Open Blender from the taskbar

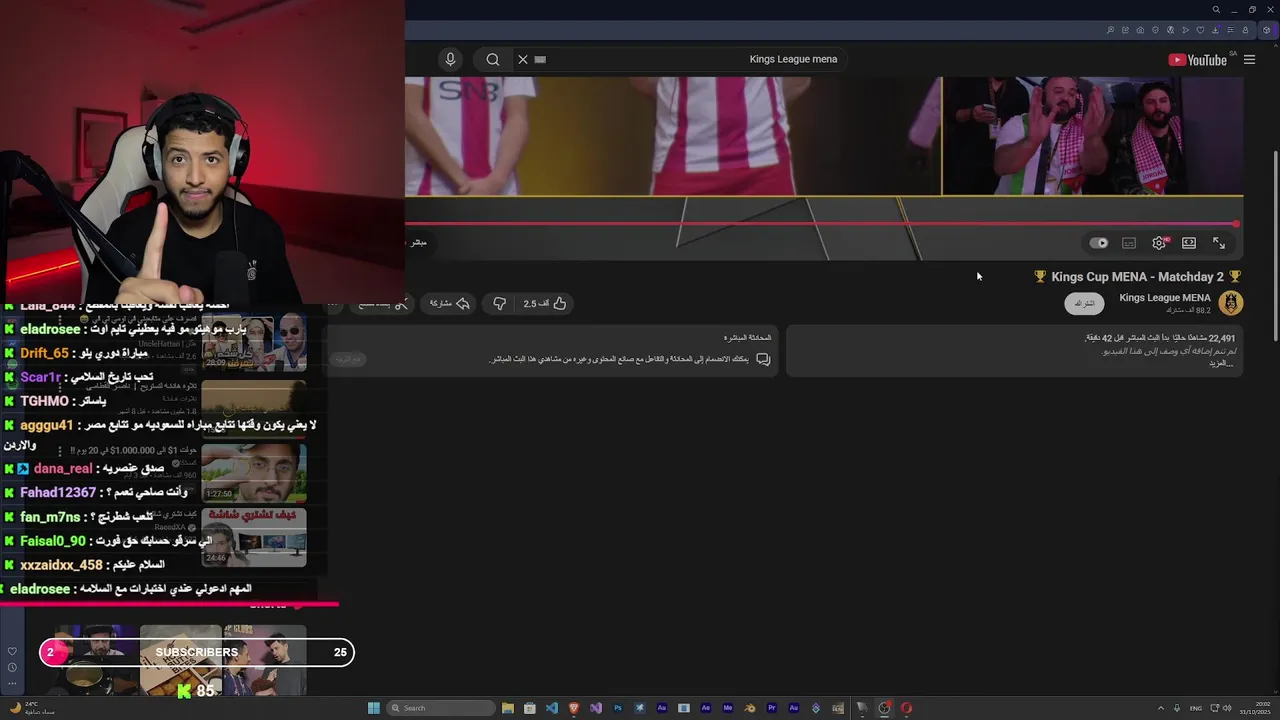coord(748,708)
